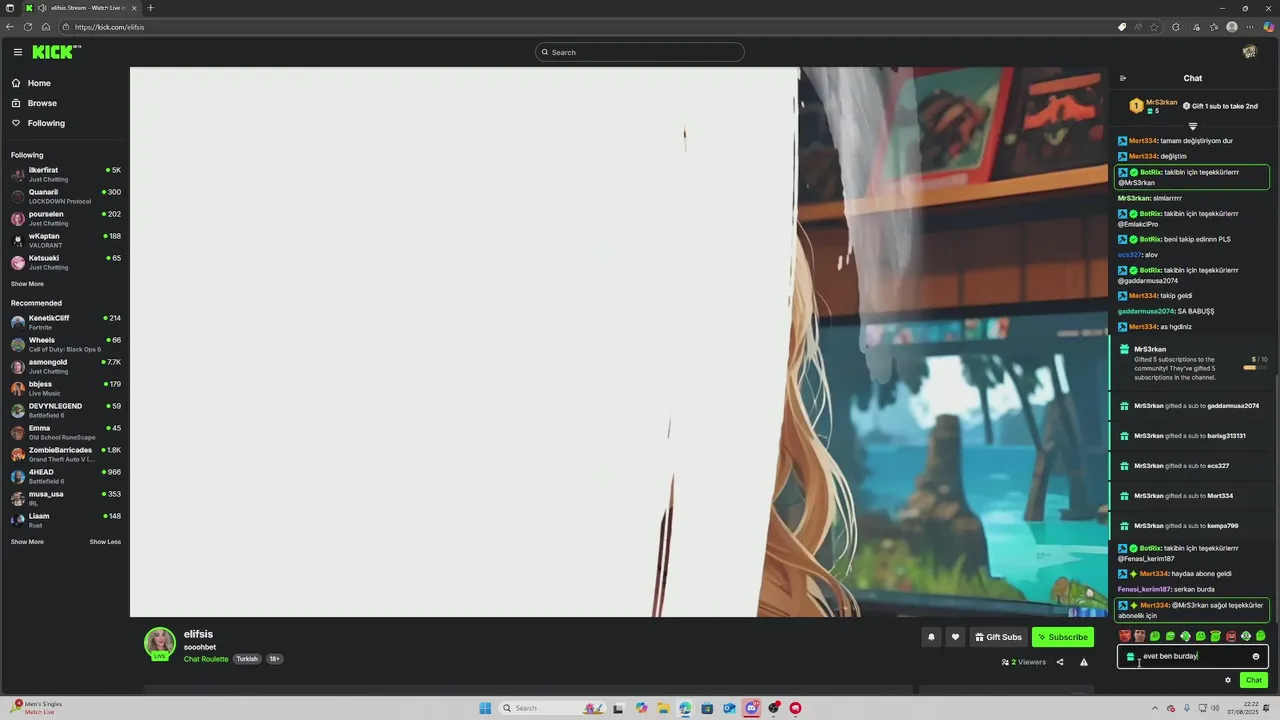
Task: Send message with the Chat button
Action: [1254, 680]
